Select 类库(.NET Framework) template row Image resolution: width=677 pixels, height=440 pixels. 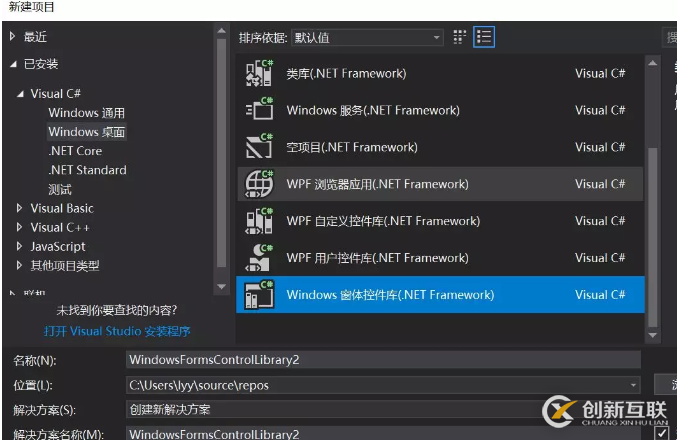[x=440, y=73]
